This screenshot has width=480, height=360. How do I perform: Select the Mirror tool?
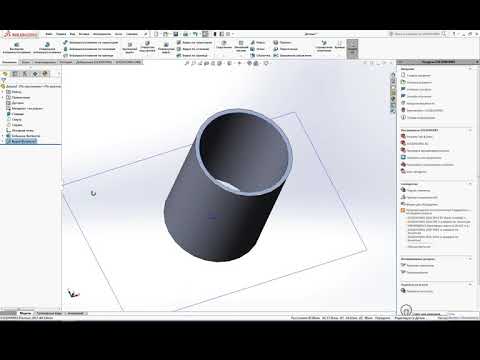click(x=292, y=55)
